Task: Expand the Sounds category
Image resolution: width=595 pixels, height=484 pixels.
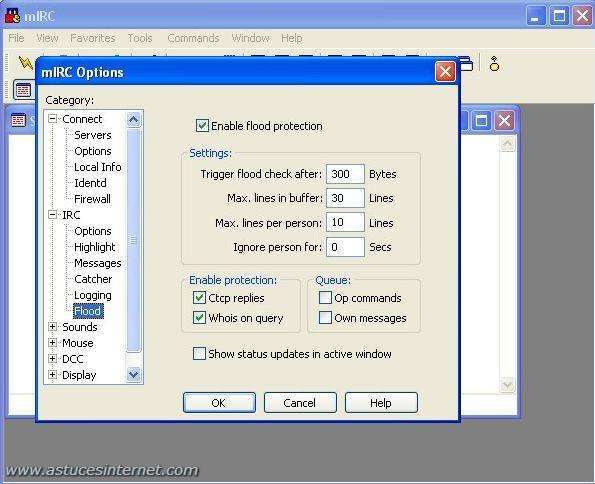Action: (x=53, y=326)
